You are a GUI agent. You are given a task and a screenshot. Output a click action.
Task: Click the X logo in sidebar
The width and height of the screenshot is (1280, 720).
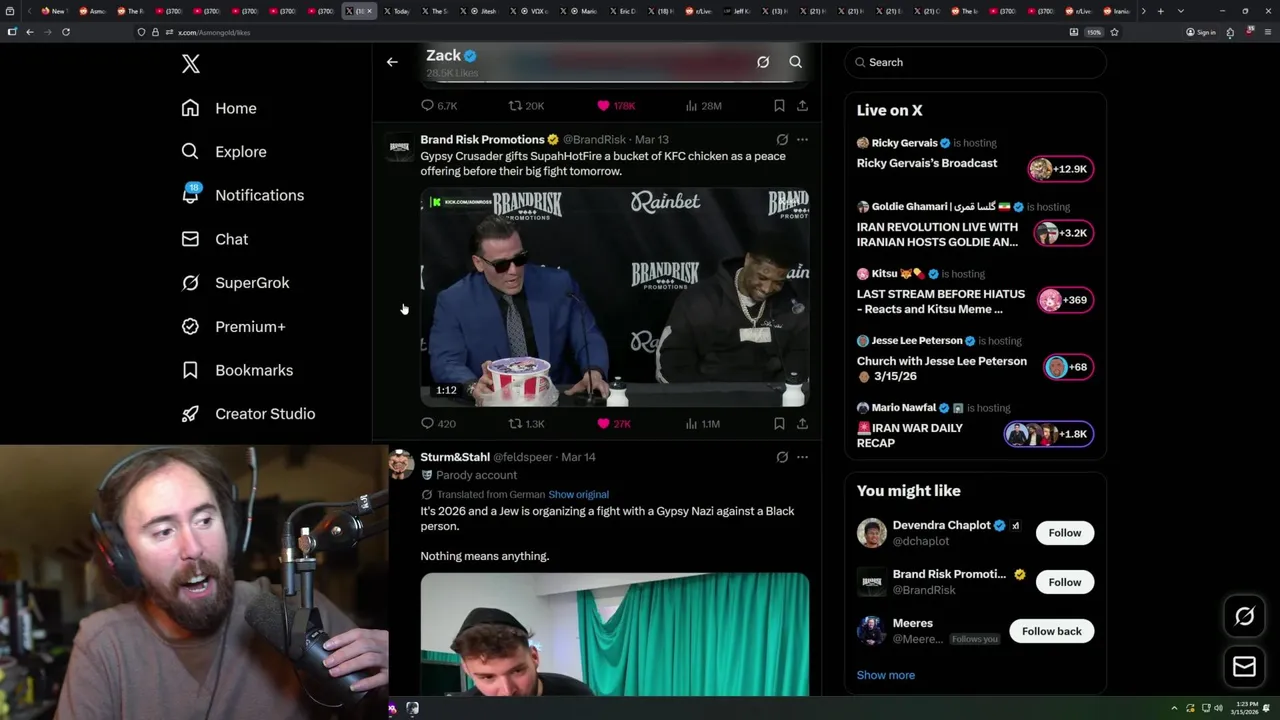pyautogui.click(x=191, y=64)
